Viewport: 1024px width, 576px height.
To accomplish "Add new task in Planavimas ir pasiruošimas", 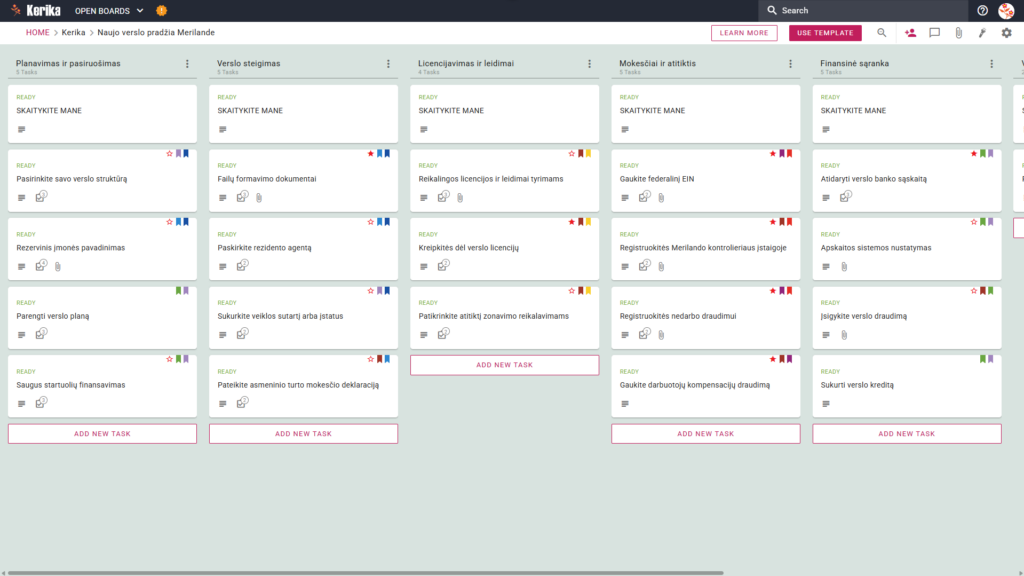I will (102, 434).
